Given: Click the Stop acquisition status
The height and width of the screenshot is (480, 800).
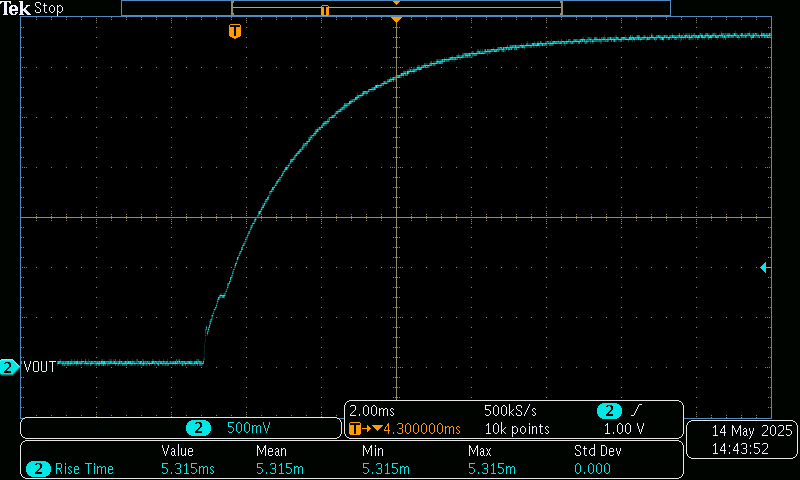Looking at the screenshot, I should (x=48, y=8).
